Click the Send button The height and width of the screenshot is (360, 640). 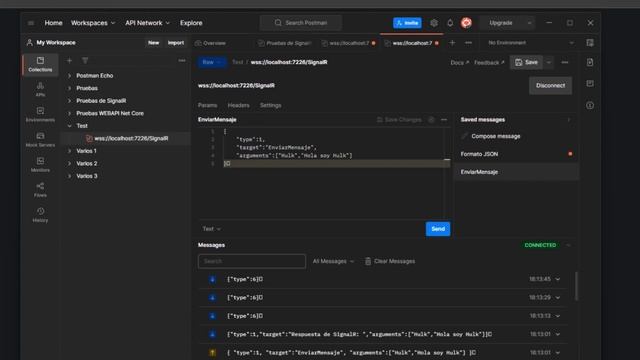pos(438,229)
